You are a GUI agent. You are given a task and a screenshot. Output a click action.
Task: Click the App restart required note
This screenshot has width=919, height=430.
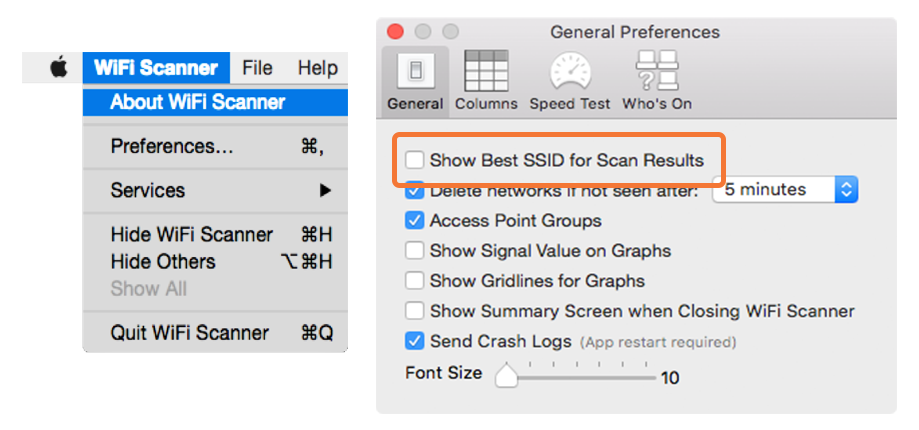tap(658, 342)
